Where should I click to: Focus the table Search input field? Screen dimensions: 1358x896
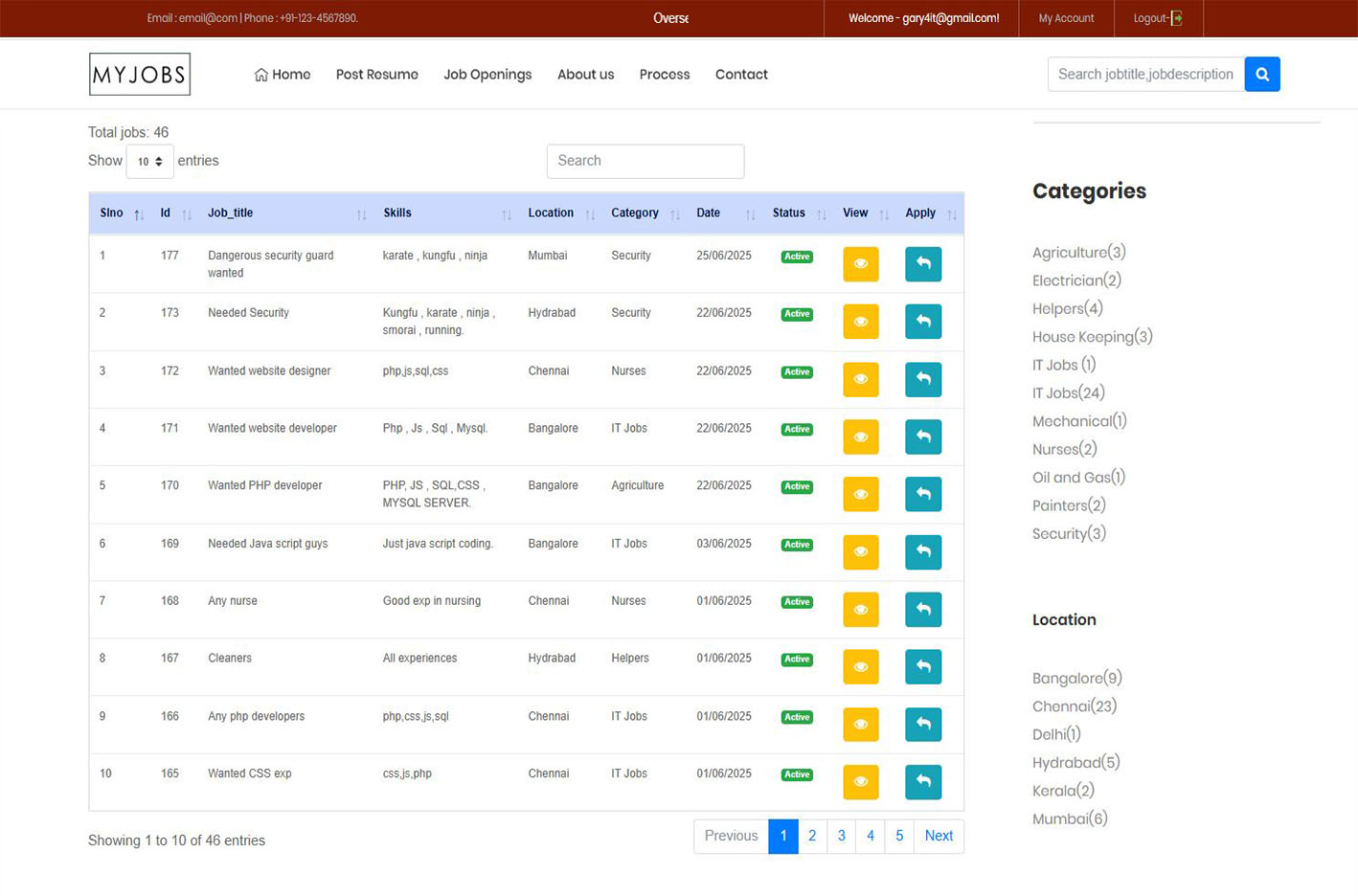[645, 161]
